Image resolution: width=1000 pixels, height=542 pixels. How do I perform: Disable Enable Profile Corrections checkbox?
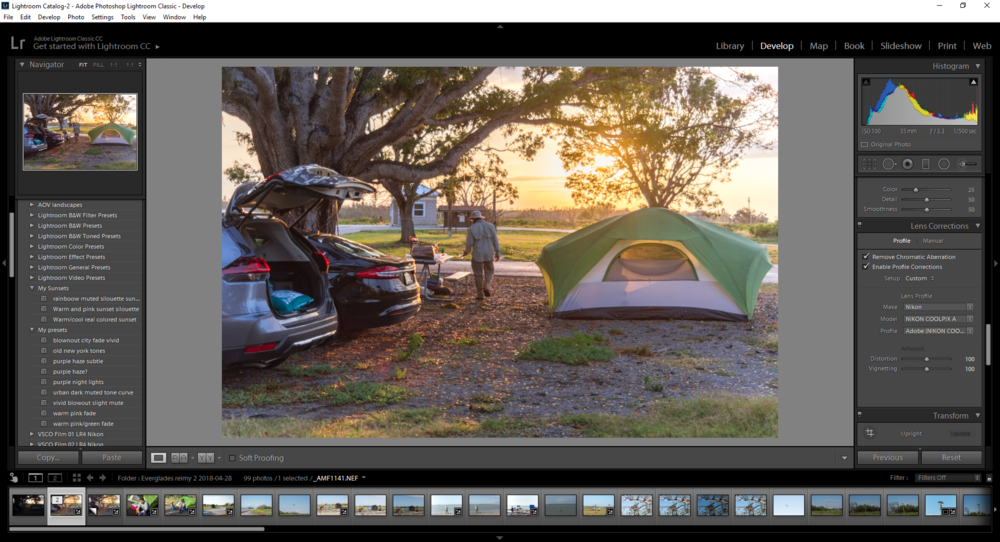[866, 267]
